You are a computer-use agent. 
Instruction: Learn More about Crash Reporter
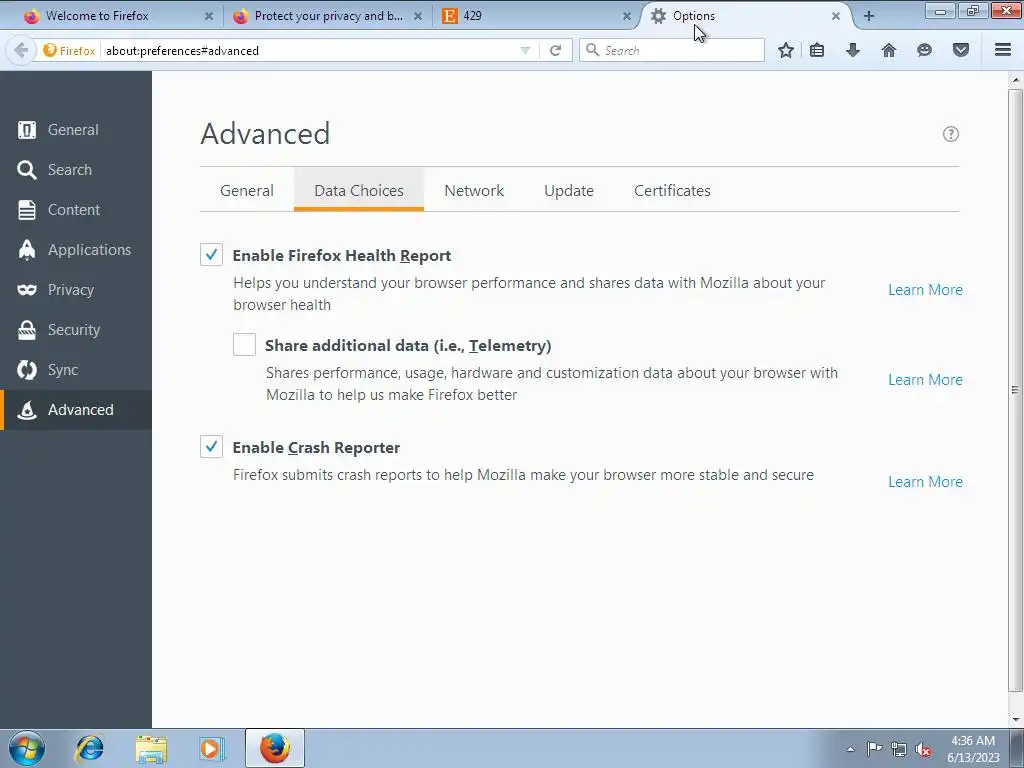coord(925,482)
